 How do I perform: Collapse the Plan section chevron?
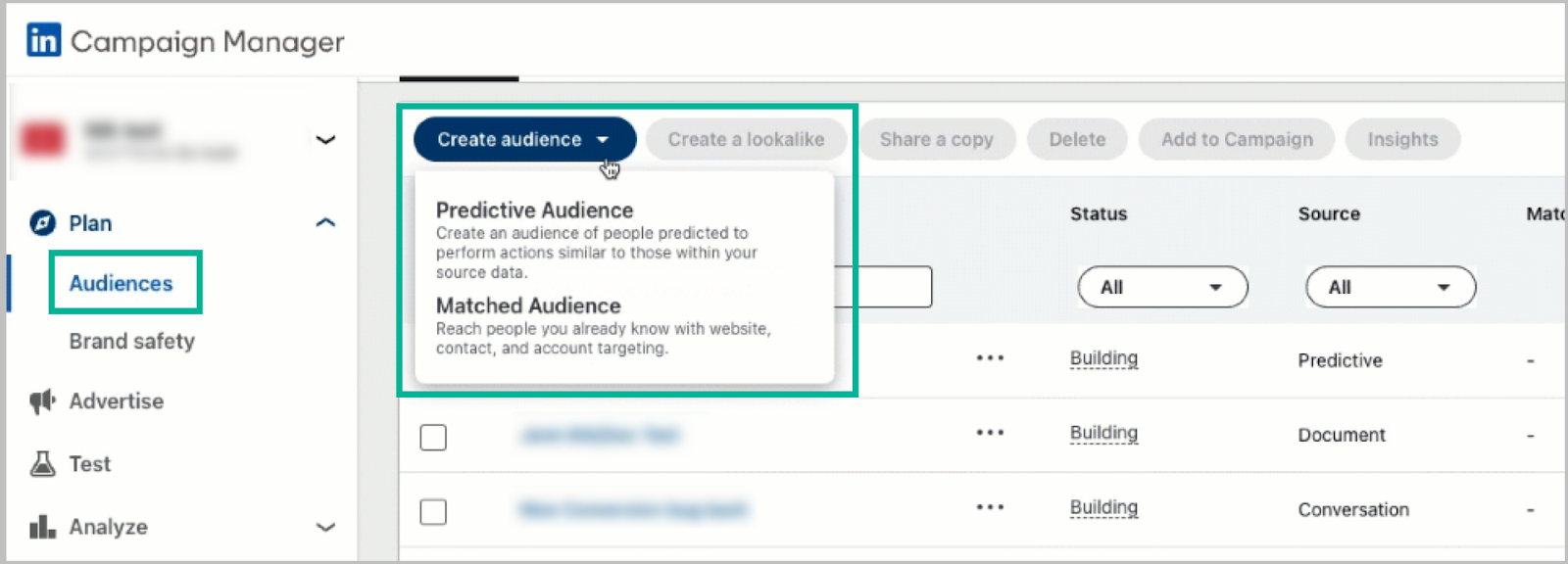(325, 223)
